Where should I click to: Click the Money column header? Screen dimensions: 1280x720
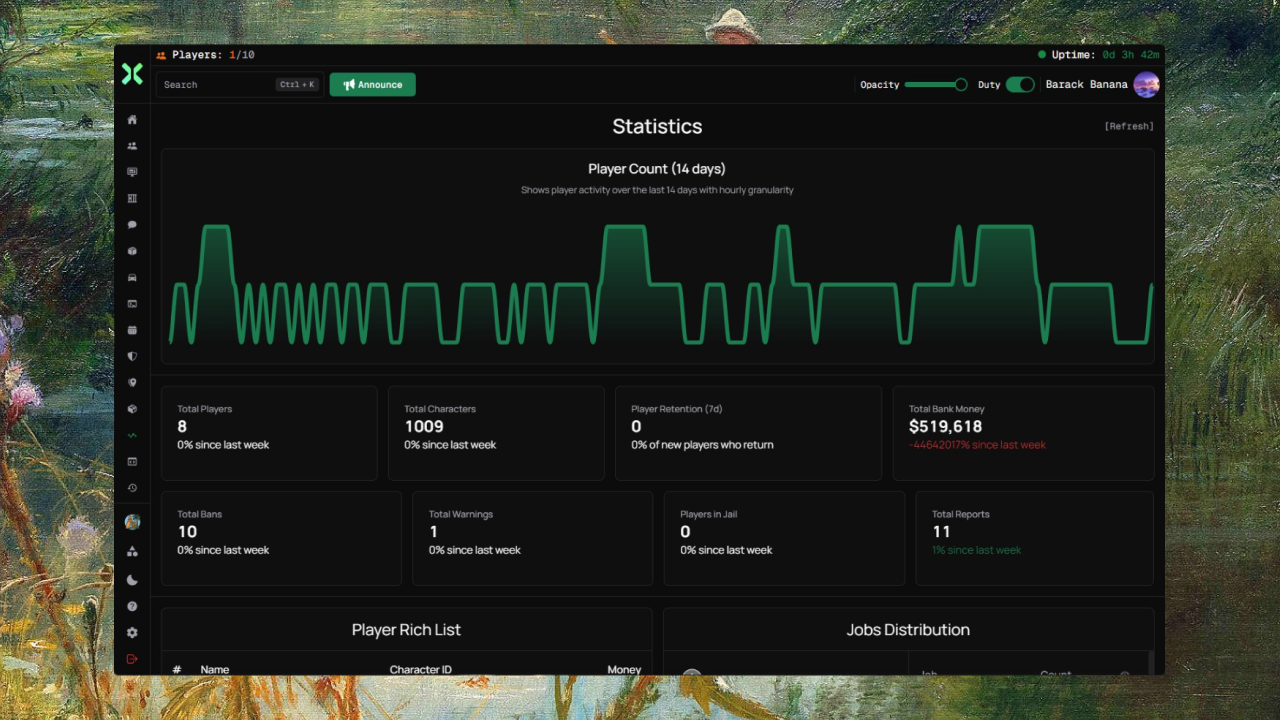tap(624, 669)
